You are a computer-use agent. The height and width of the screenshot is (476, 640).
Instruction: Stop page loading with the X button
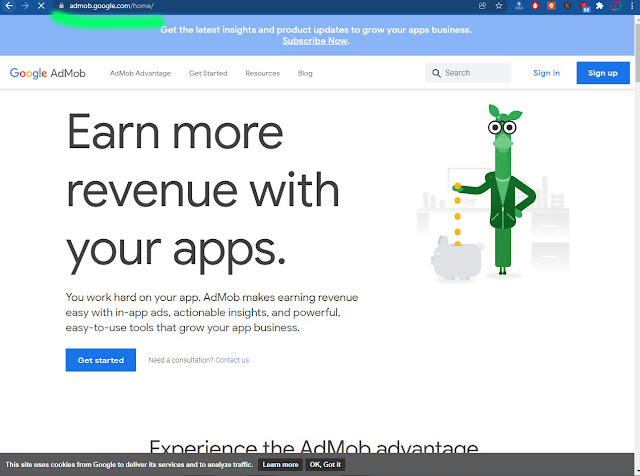(41, 6)
